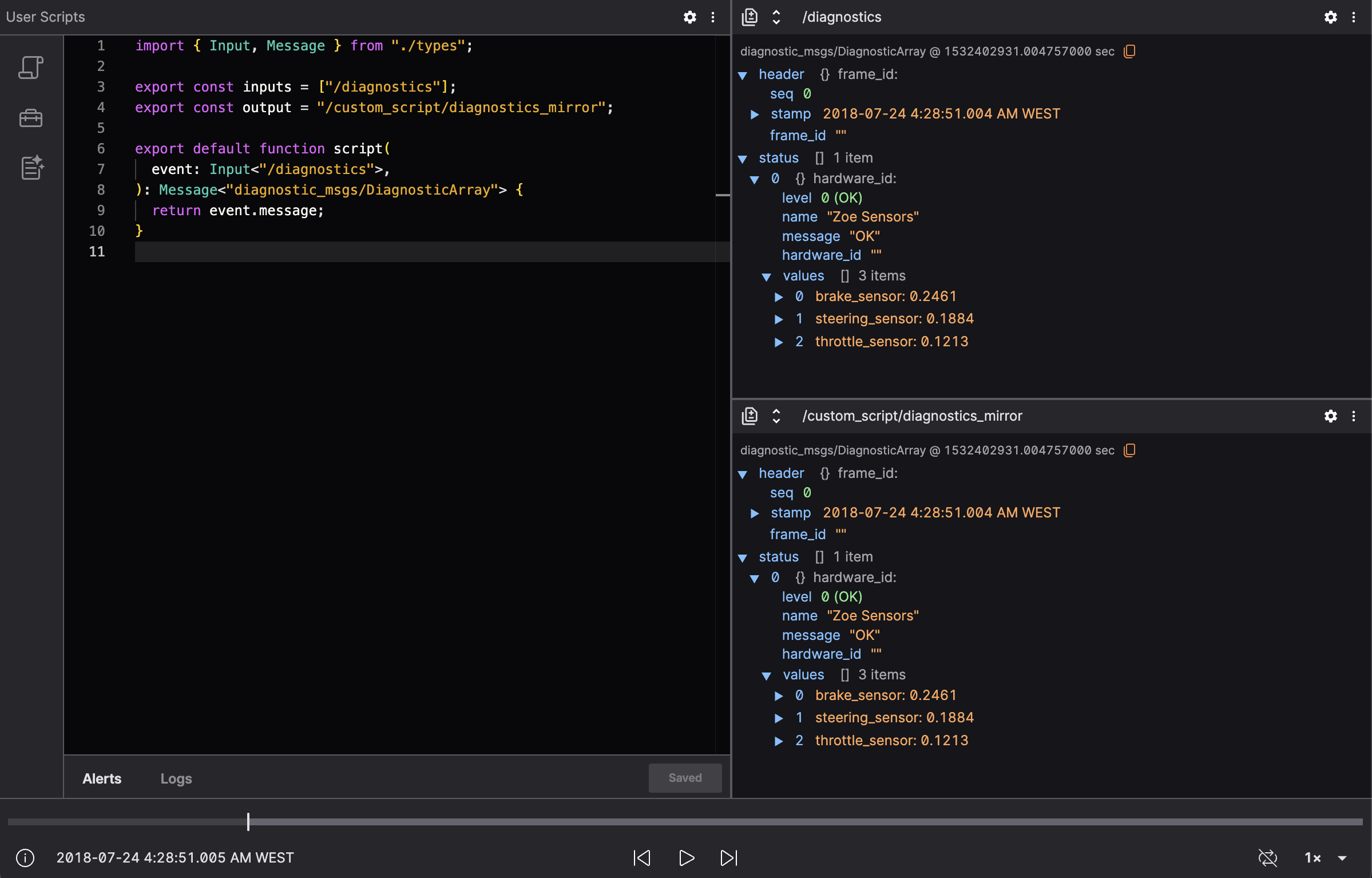Click frame_id "" row in diagnostics_mirror header

(808, 535)
